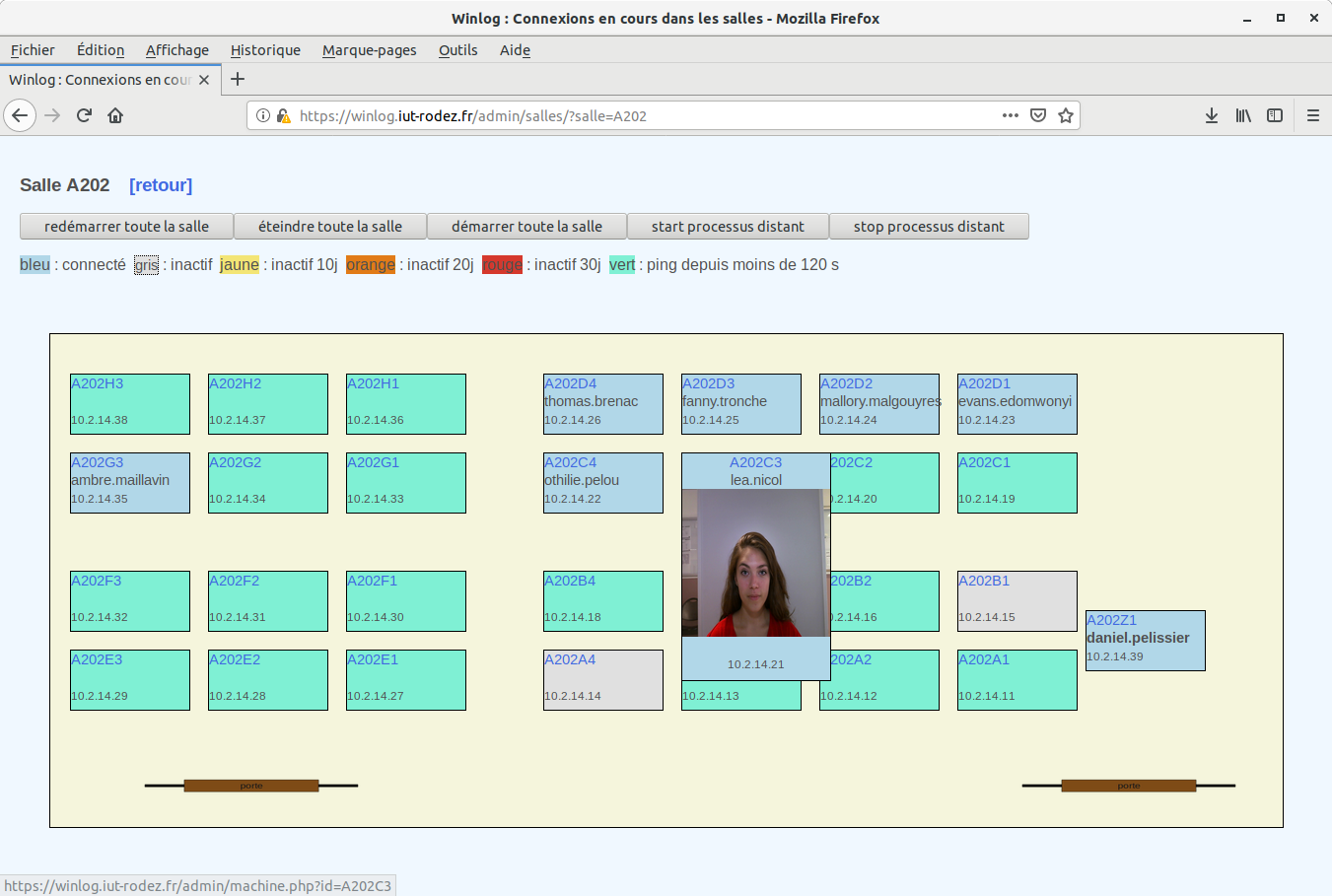This screenshot has width=1332, height=896.
Task: Click IP address 10.2.14.21
Action: pos(756,664)
